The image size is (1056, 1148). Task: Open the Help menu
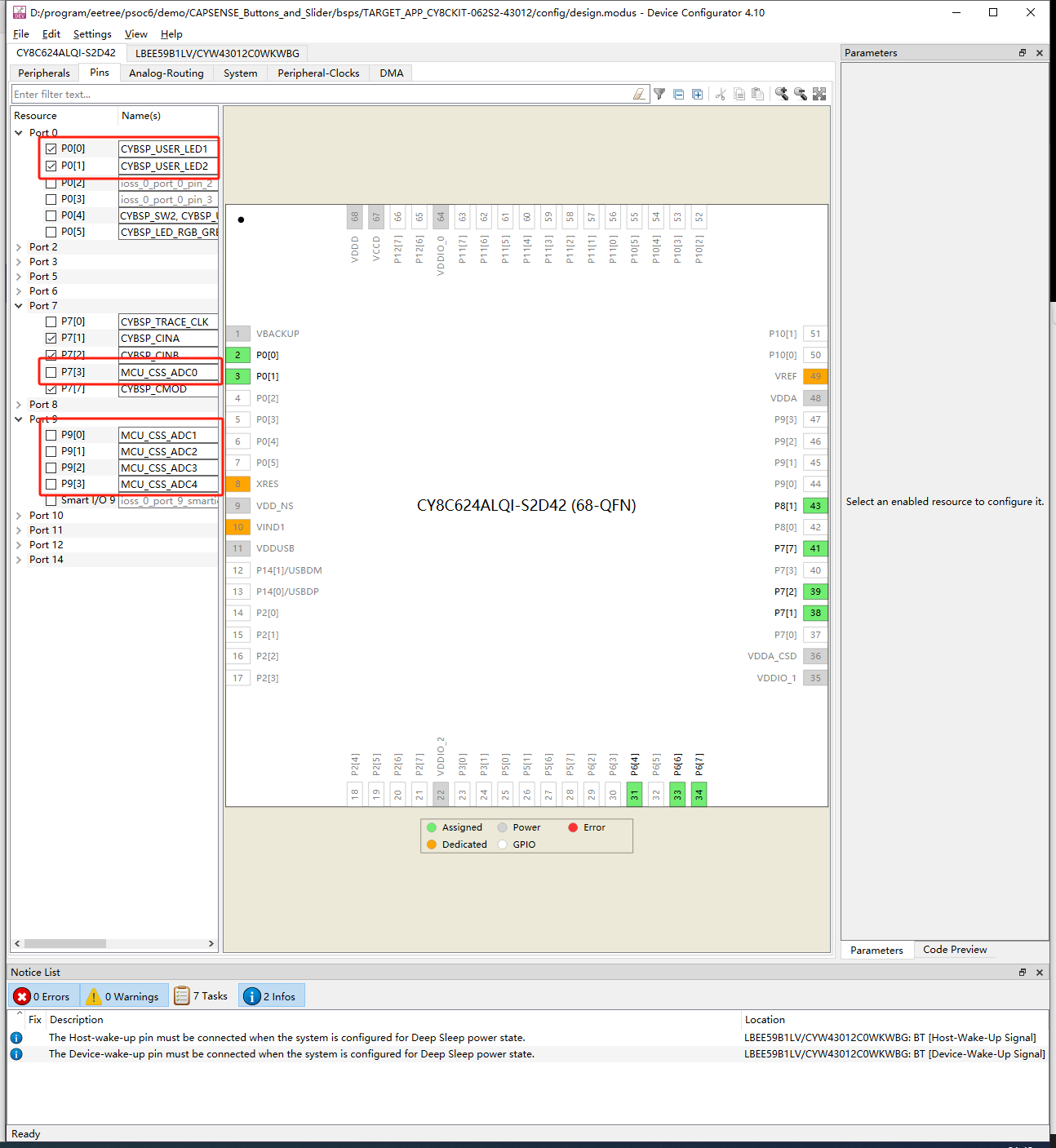pyautogui.click(x=171, y=34)
